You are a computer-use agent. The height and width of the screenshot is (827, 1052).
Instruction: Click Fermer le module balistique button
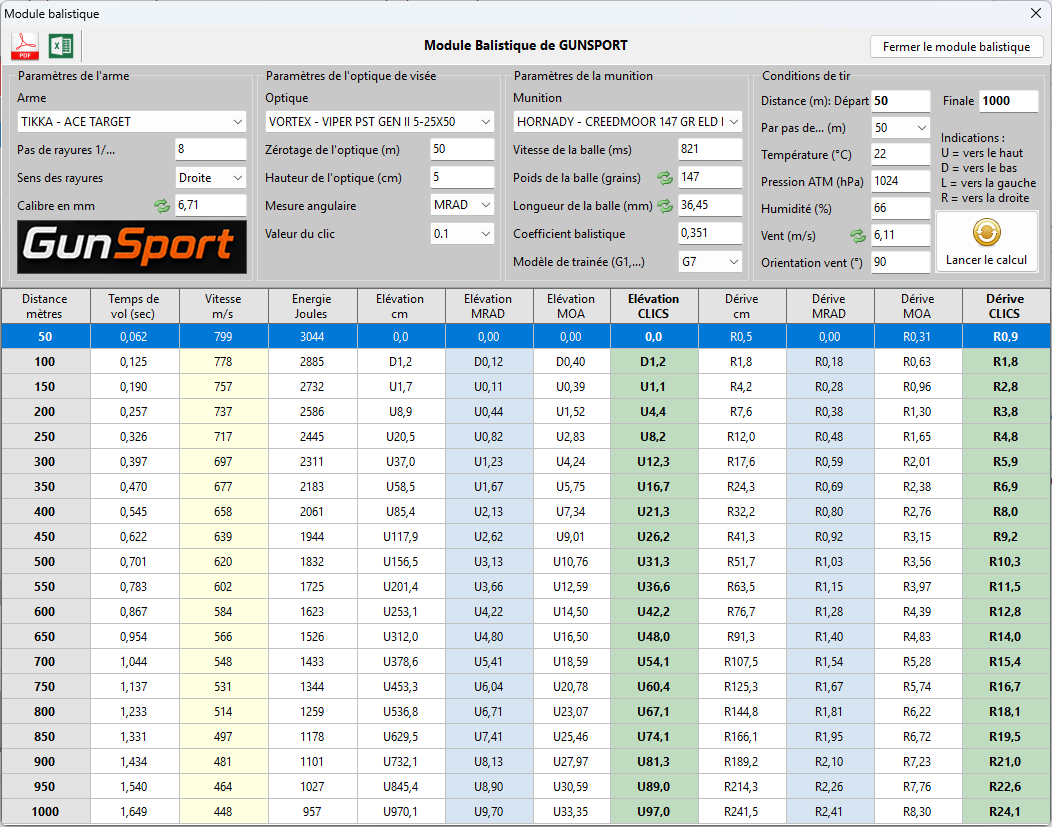coord(956,47)
